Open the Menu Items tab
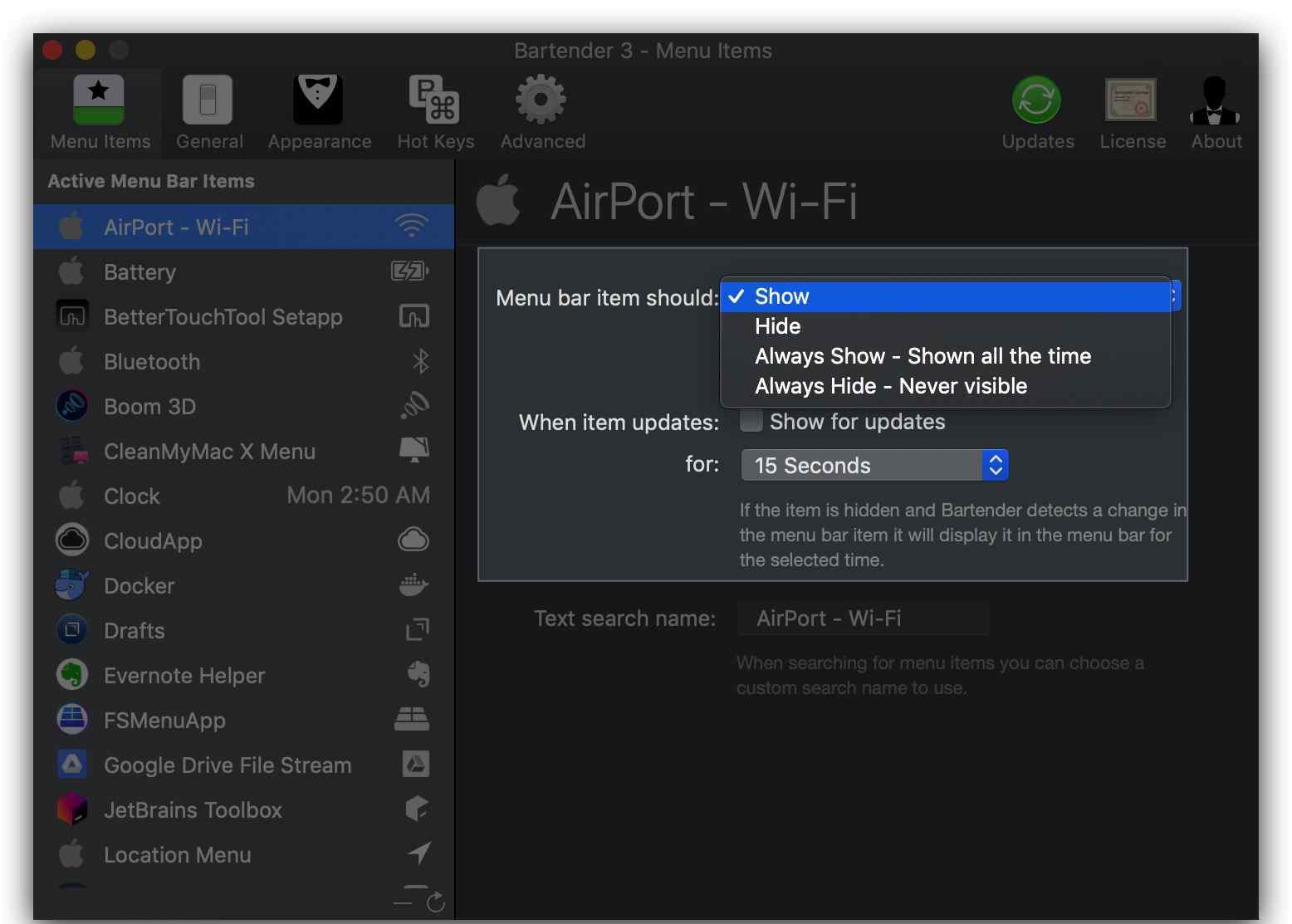The width and height of the screenshot is (1292, 924). click(x=100, y=113)
